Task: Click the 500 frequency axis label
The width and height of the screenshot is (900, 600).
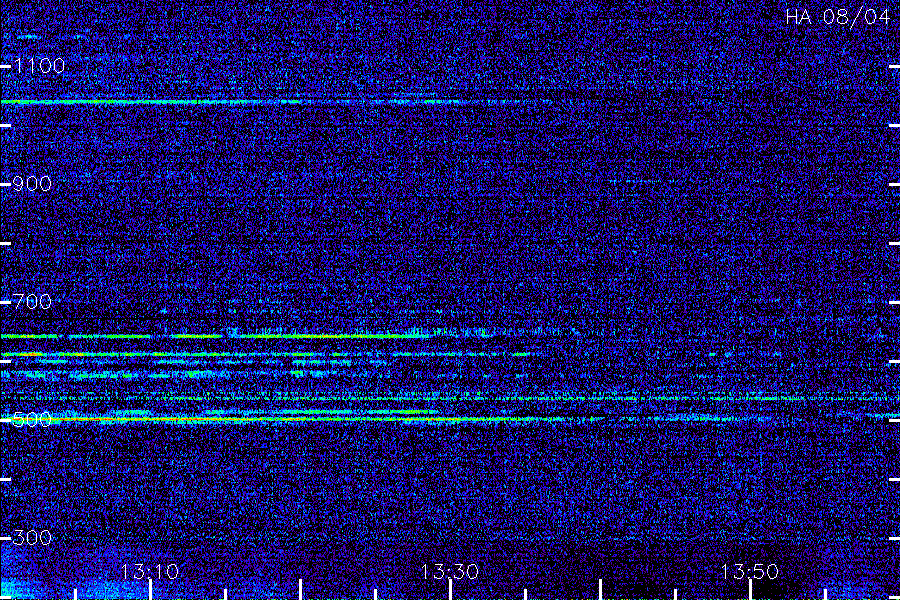Action: (32, 420)
